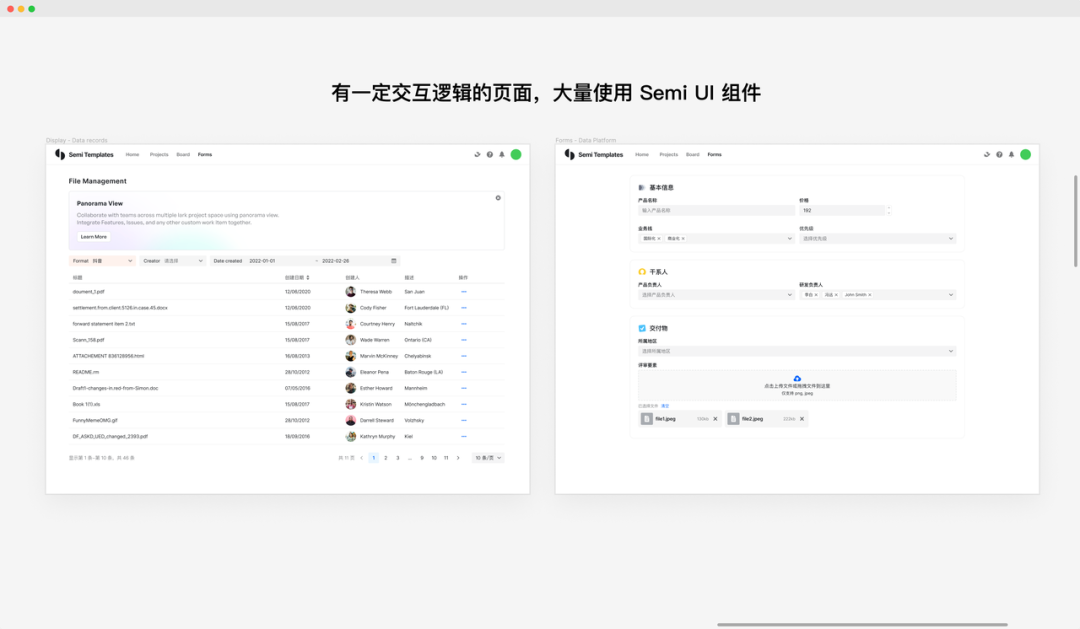Screen dimensions: 1080x629
Task: Click the cloud upload icon in 评审要素 area
Action: click(x=797, y=377)
